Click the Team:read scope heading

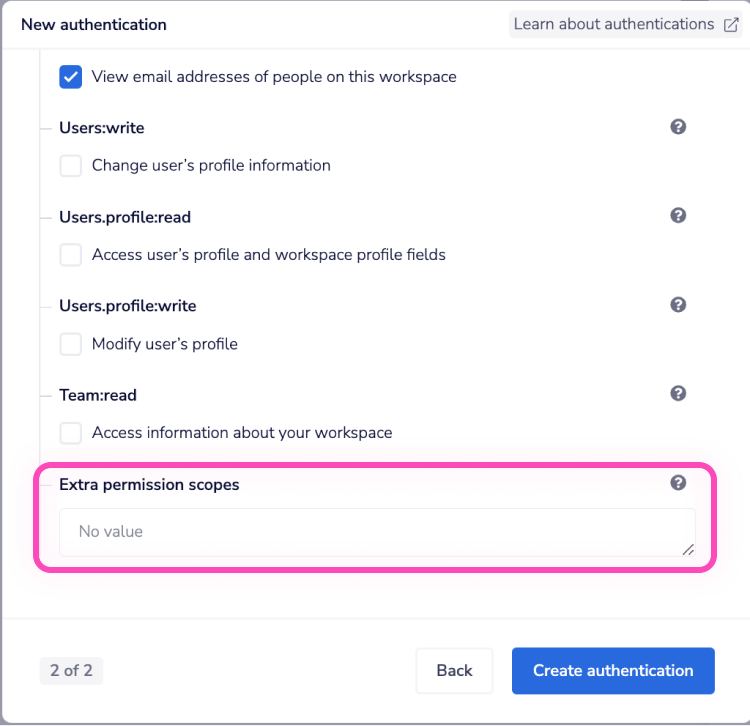click(x=98, y=395)
